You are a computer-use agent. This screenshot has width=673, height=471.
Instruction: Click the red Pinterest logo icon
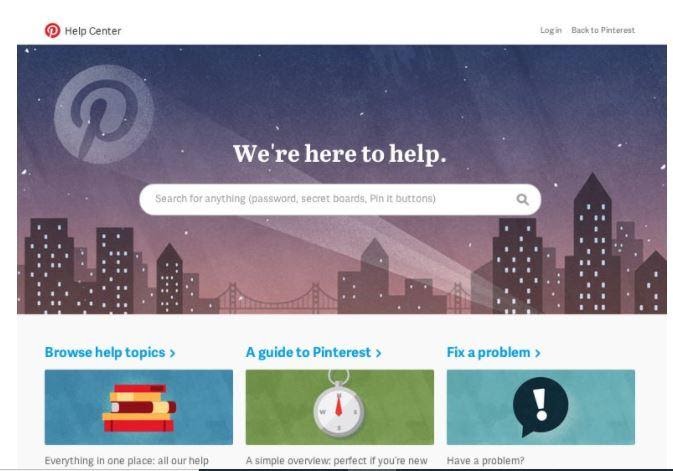pos(52,30)
